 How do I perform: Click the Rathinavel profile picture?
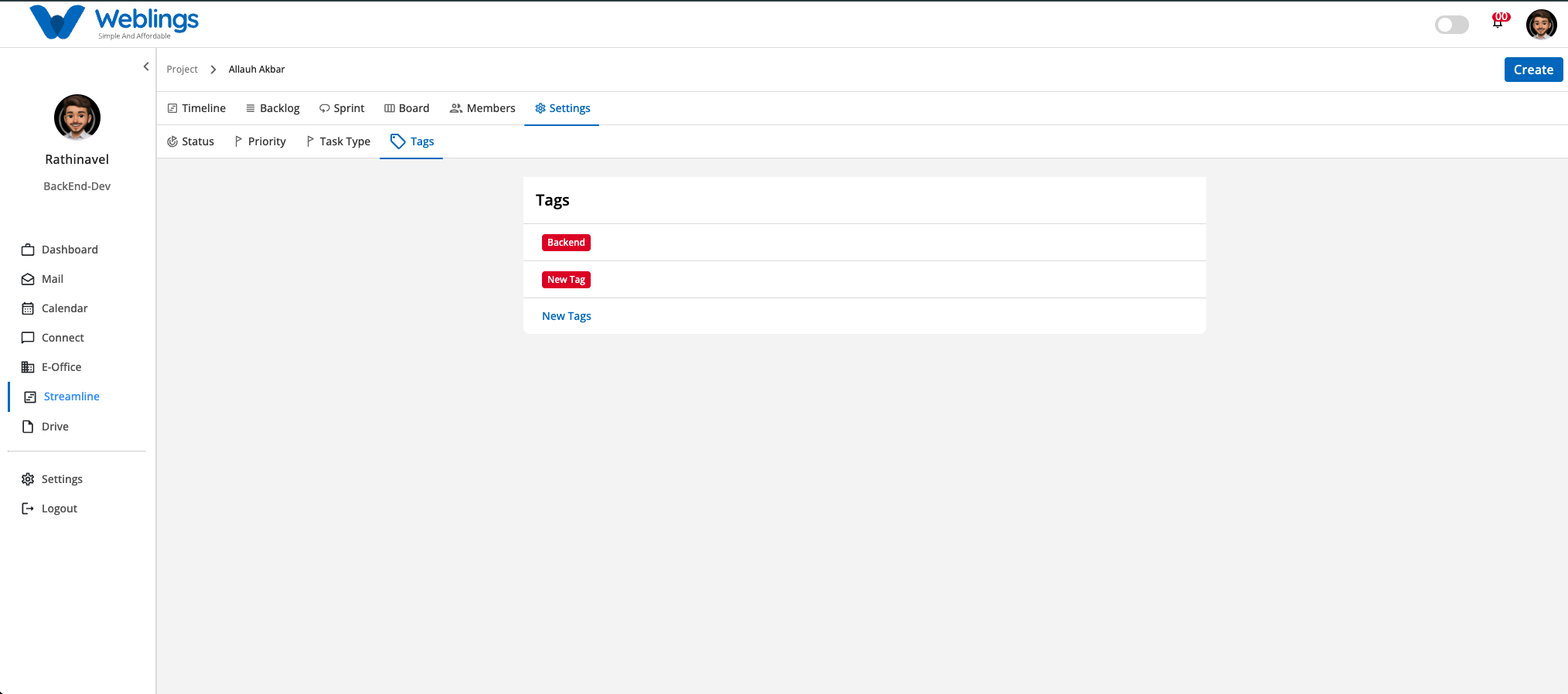(77, 117)
